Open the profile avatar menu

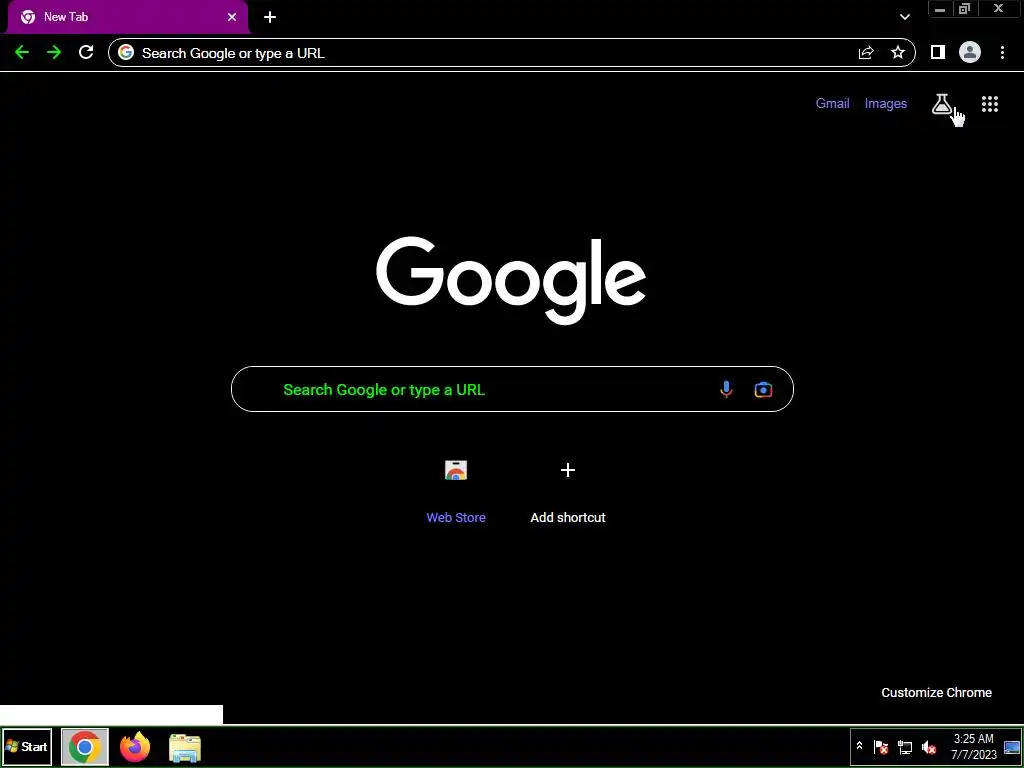point(970,53)
